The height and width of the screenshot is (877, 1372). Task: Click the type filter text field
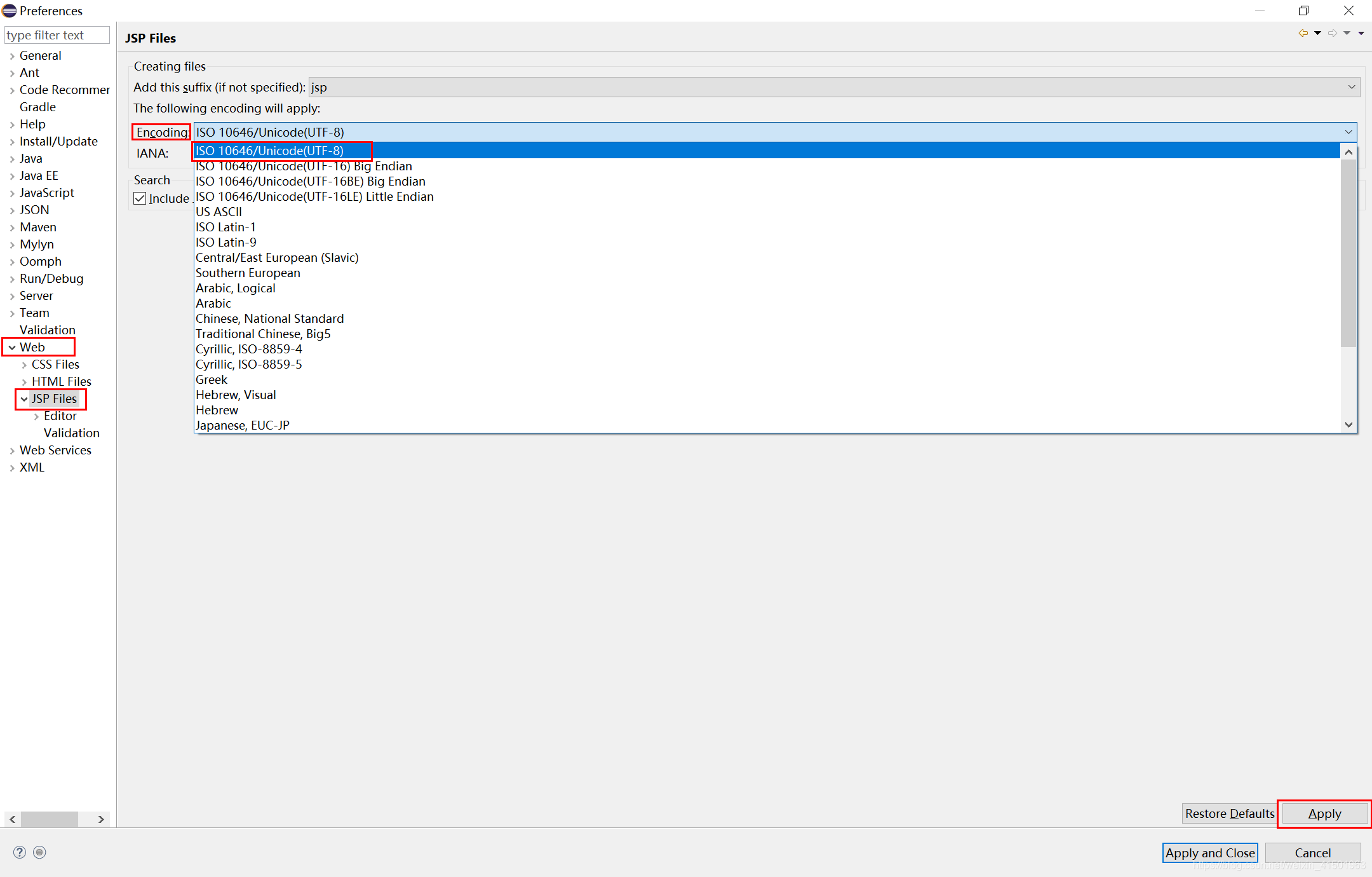click(x=57, y=35)
